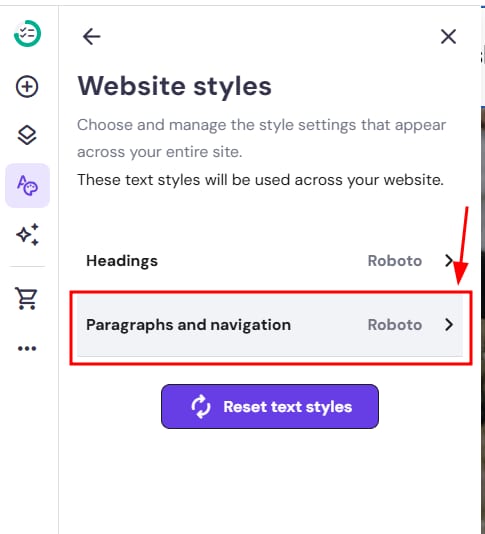The image size is (485, 534).
Task: Click the circular arrows icon in Reset button
Action: (x=201, y=407)
